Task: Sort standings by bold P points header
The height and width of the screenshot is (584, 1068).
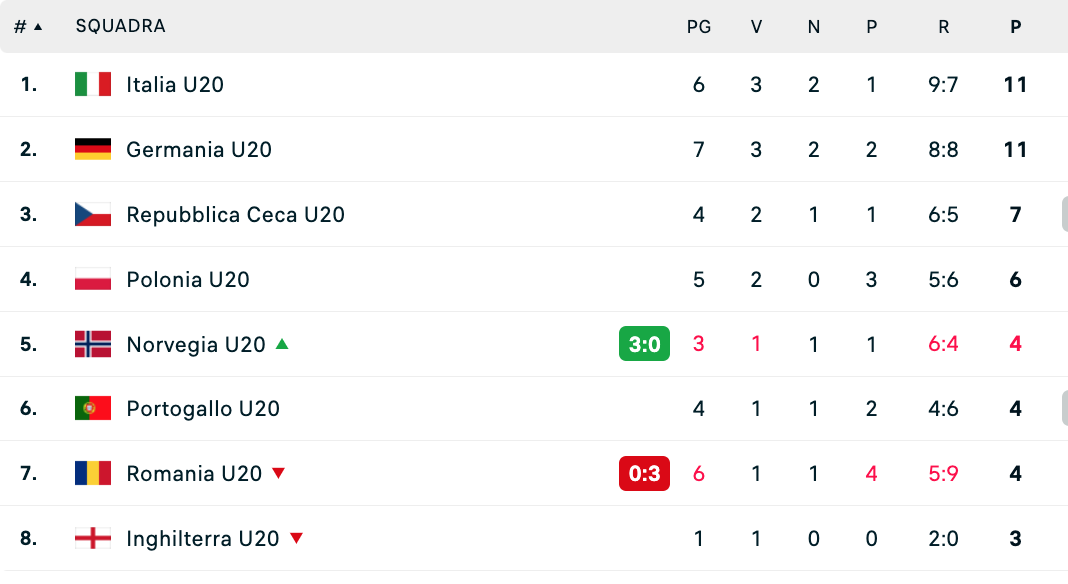Action: coord(1016,27)
